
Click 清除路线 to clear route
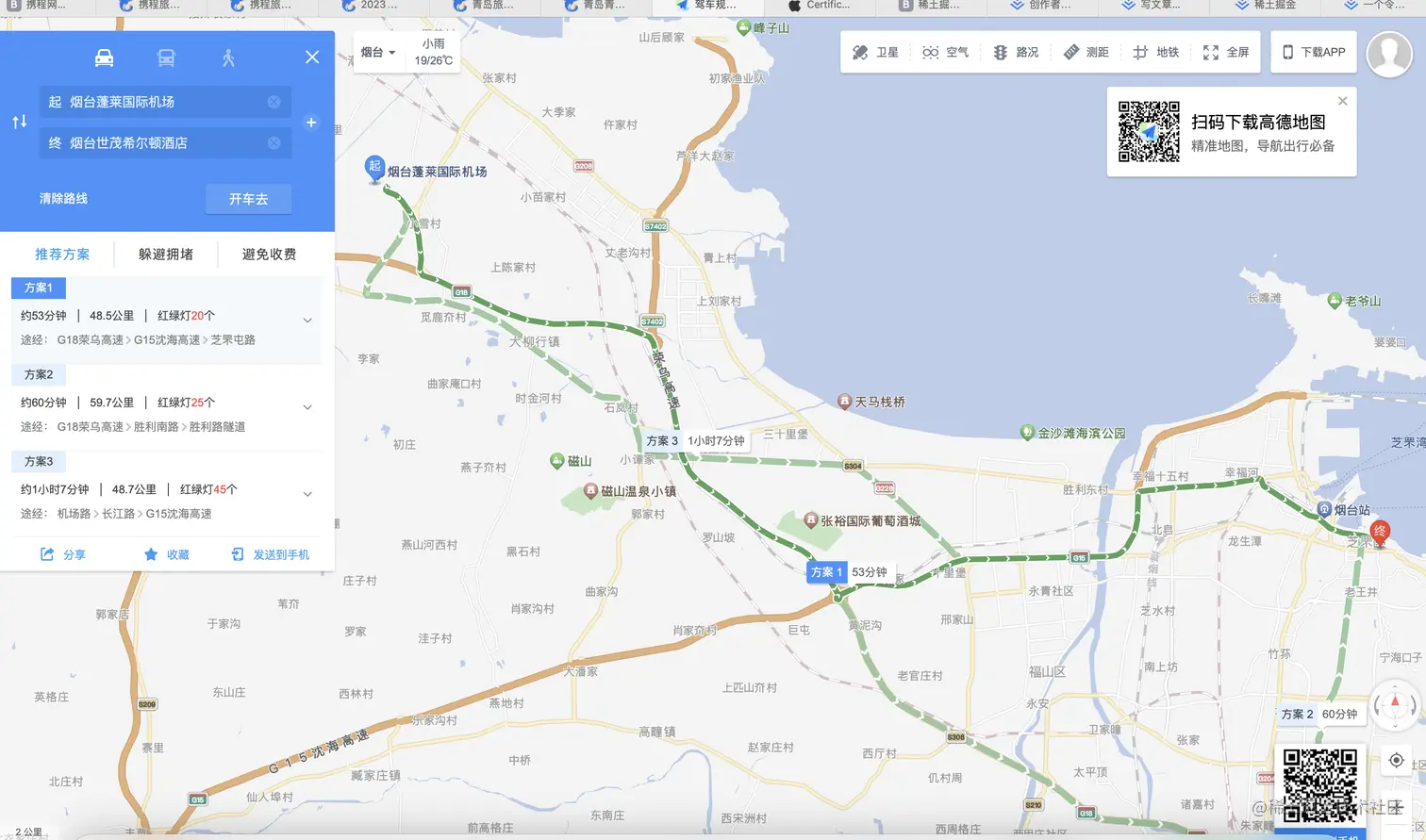click(x=63, y=199)
